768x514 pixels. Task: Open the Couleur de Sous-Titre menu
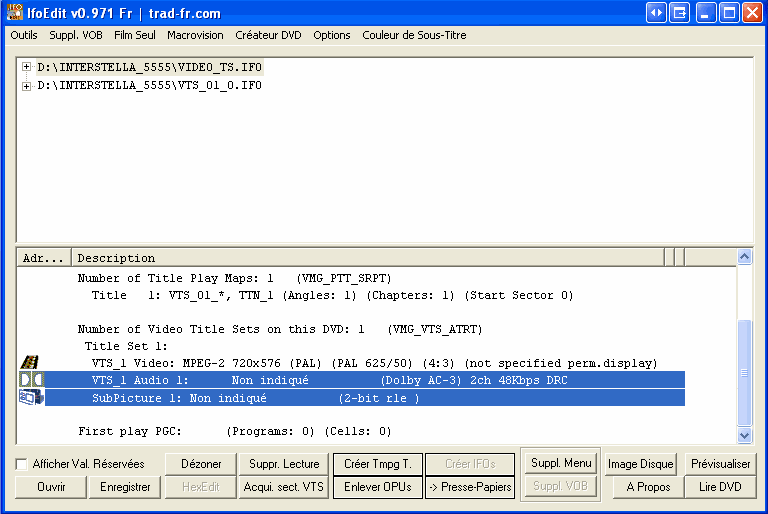click(x=414, y=35)
